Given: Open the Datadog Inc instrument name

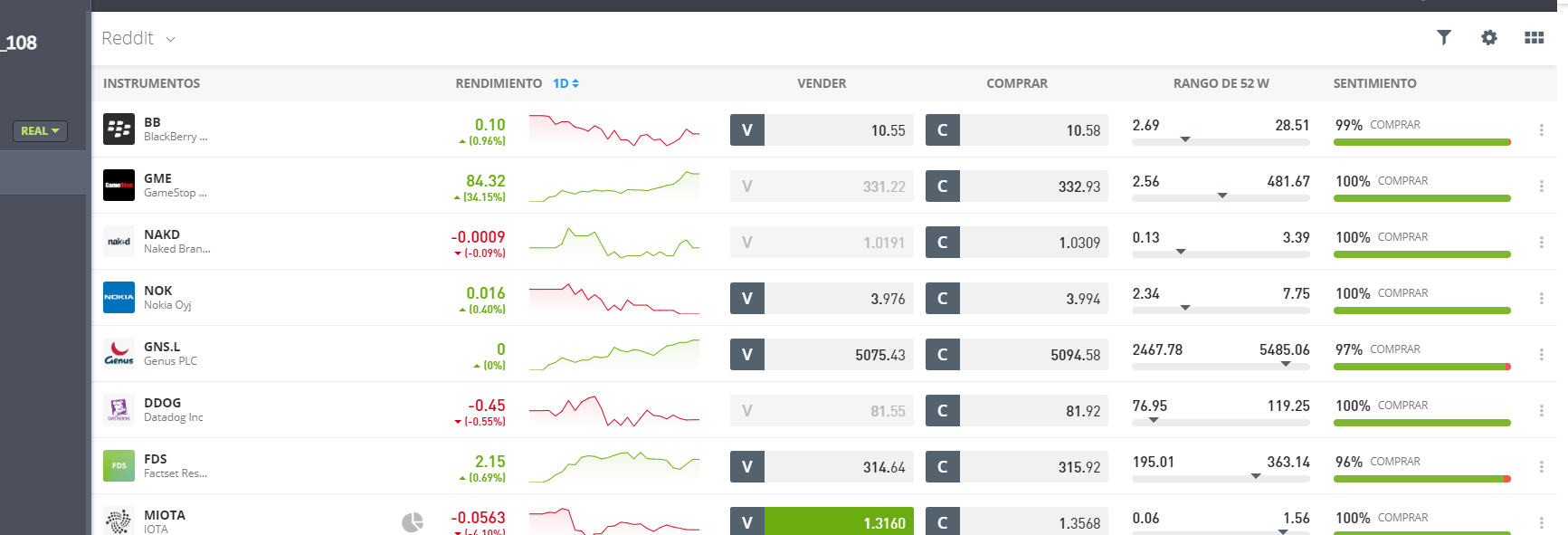Looking at the screenshot, I should 173,417.
